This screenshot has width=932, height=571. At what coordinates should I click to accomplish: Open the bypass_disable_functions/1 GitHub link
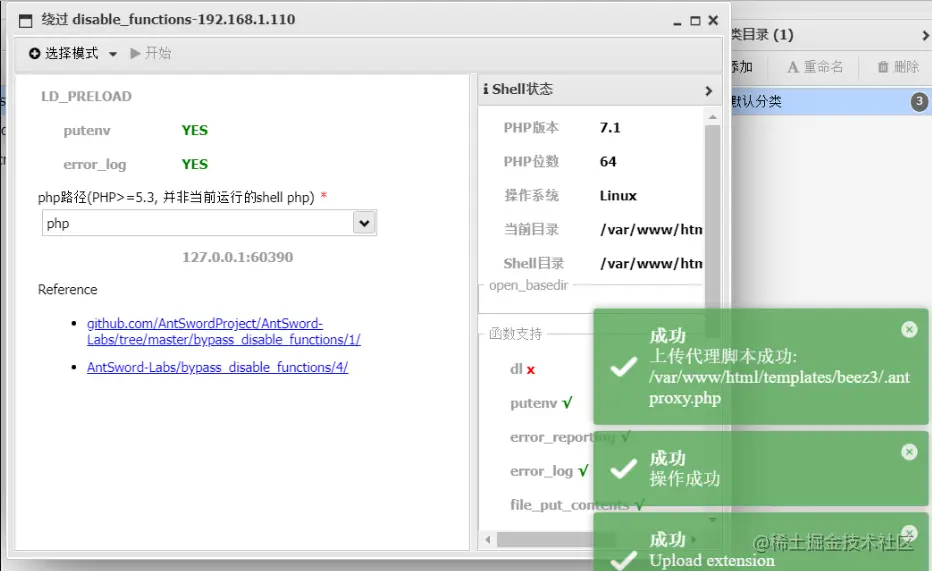point(223,332)
